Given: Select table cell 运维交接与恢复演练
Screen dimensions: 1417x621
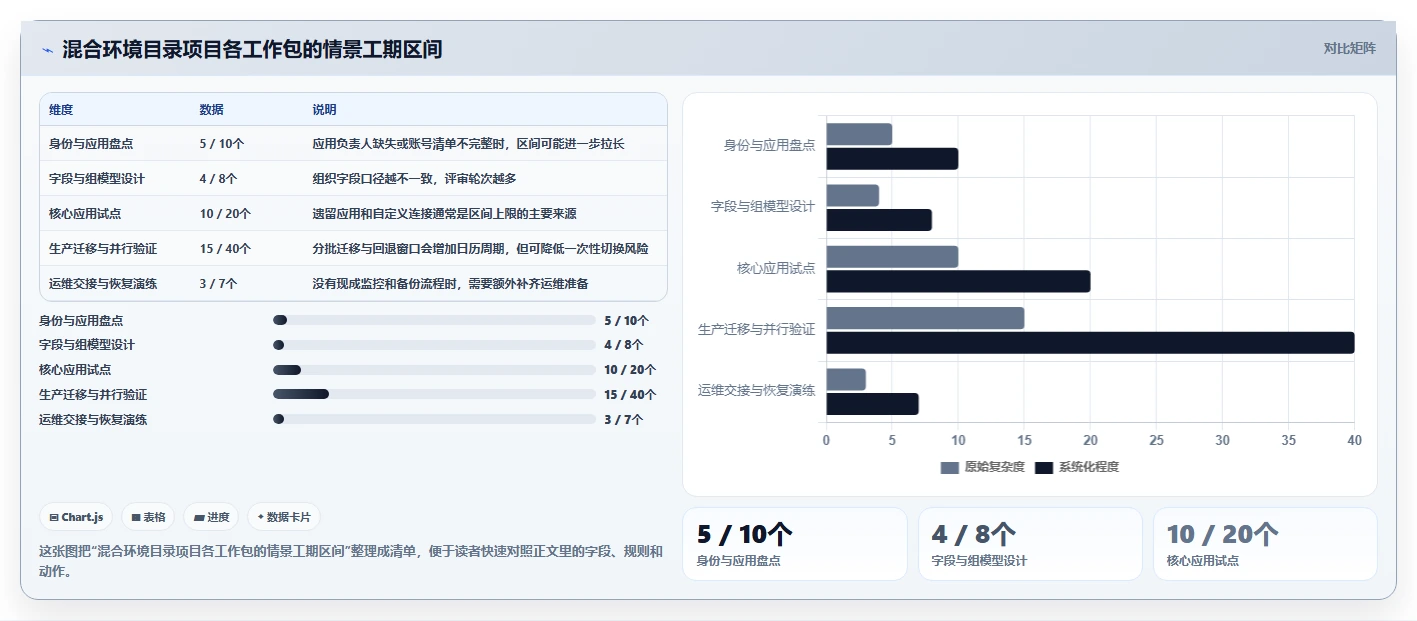Looking at the screenshot, I should tap(103, 284).
